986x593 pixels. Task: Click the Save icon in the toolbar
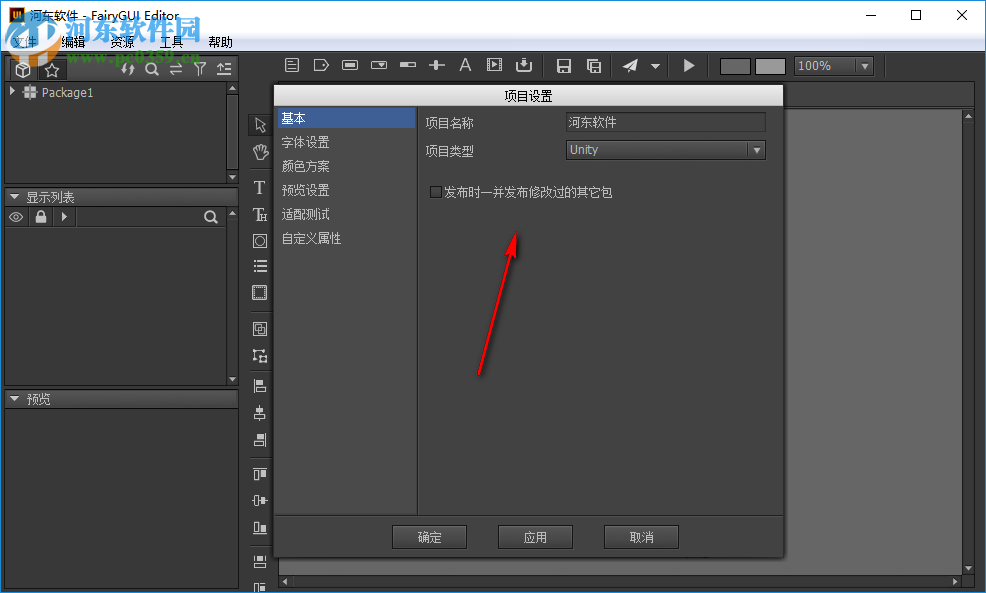point(563,65)
